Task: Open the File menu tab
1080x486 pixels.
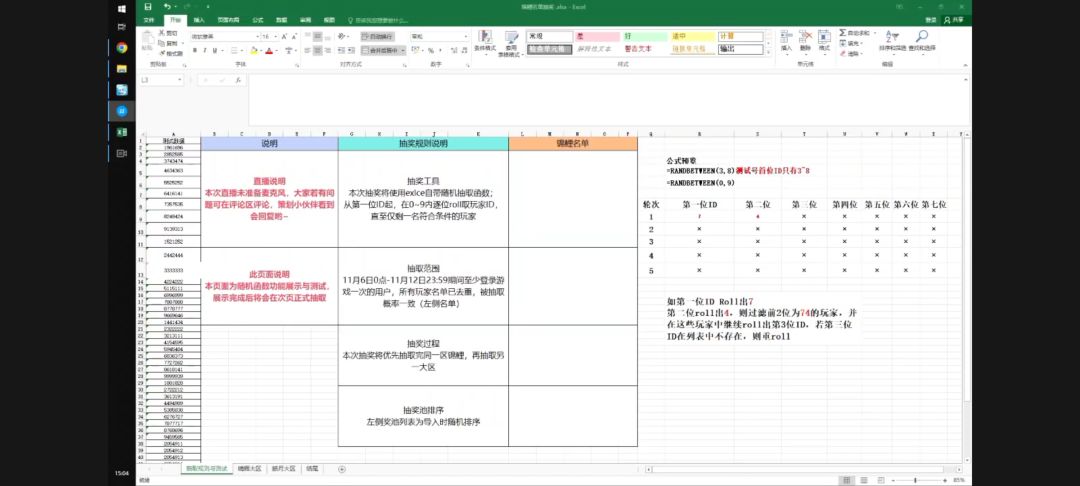Action: pyautogui.click(x=149, y=21)
